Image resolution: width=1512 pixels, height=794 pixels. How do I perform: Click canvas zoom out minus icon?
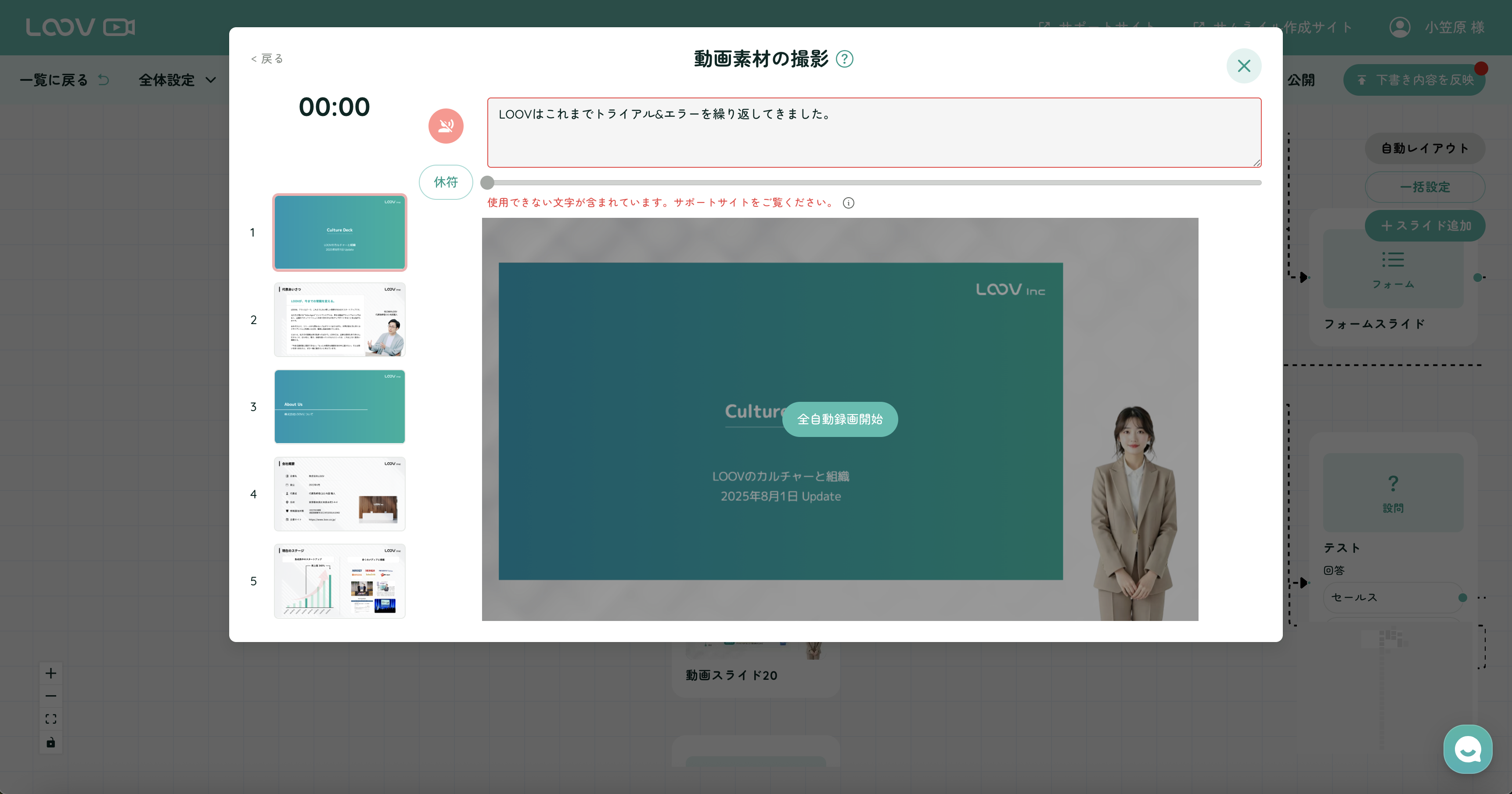pyautogui.click(x=51, y=696)
